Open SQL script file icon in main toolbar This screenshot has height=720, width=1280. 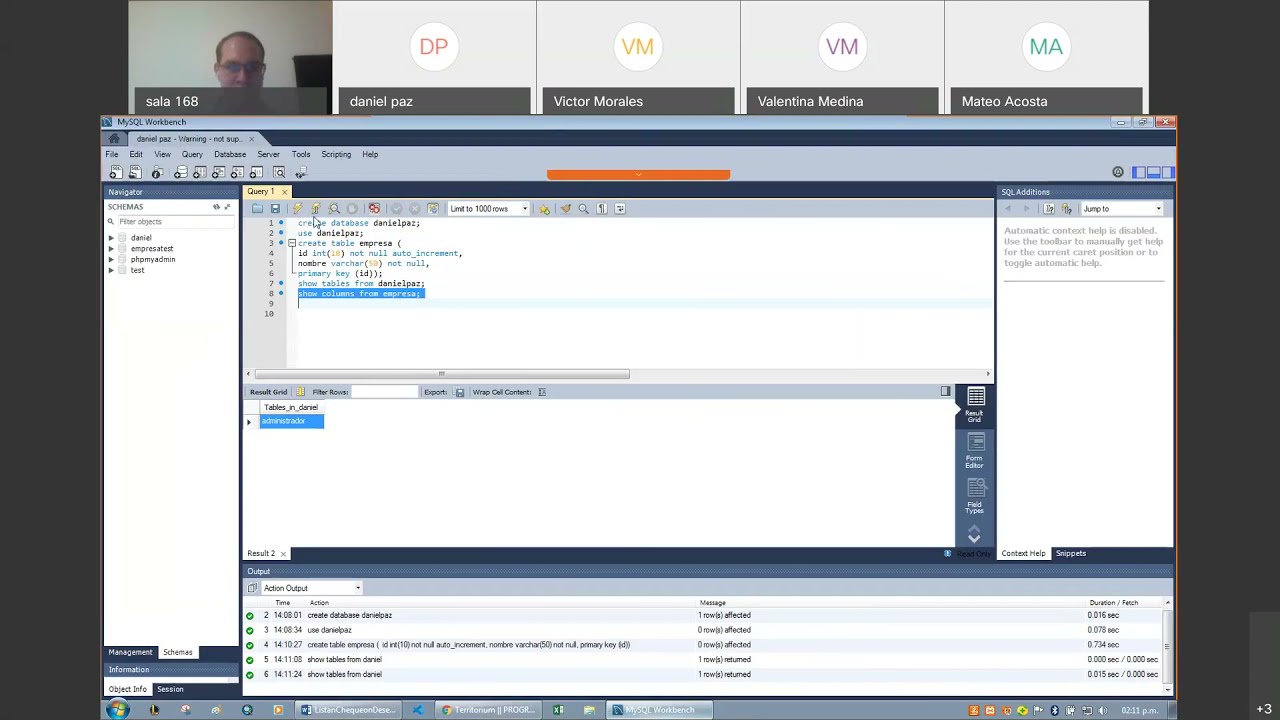(135, 173)
